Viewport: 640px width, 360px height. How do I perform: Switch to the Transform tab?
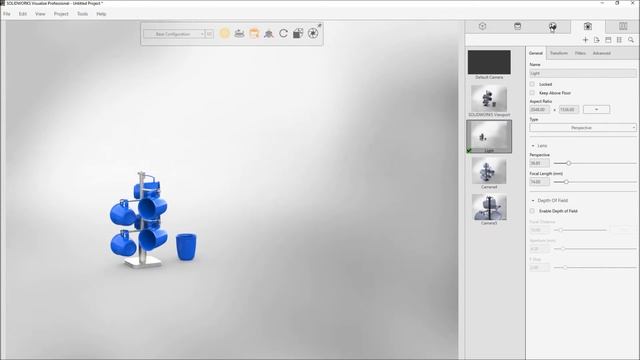click(x=559, y=53)
